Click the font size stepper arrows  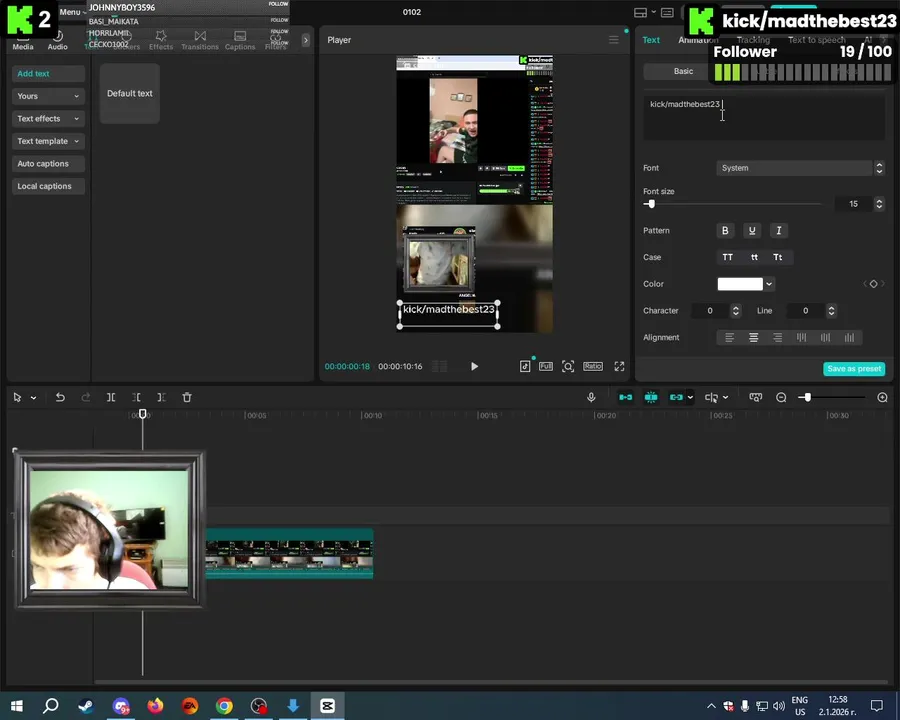point(879,204)
